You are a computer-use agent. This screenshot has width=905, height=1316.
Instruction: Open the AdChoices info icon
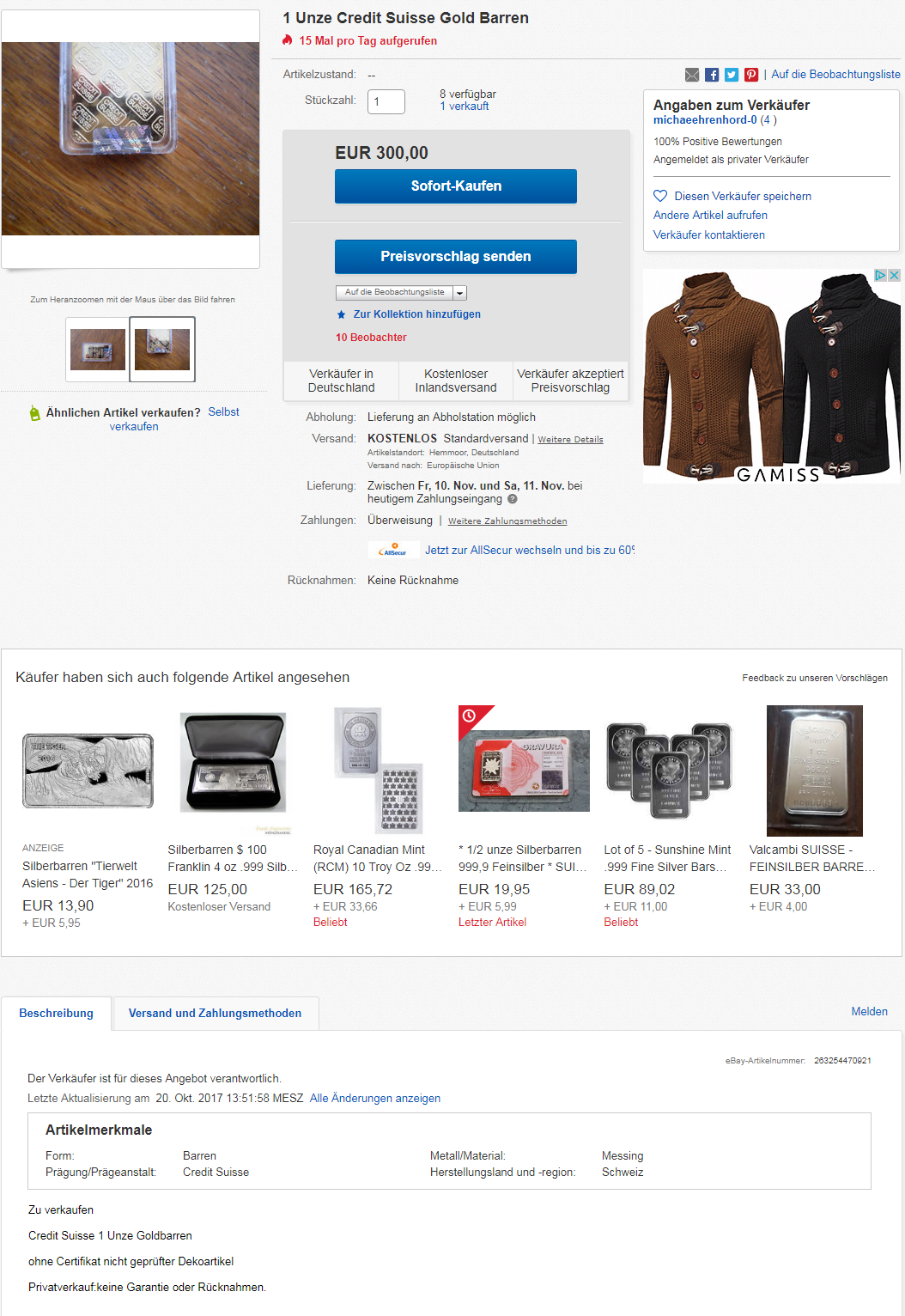coord(880,276)
